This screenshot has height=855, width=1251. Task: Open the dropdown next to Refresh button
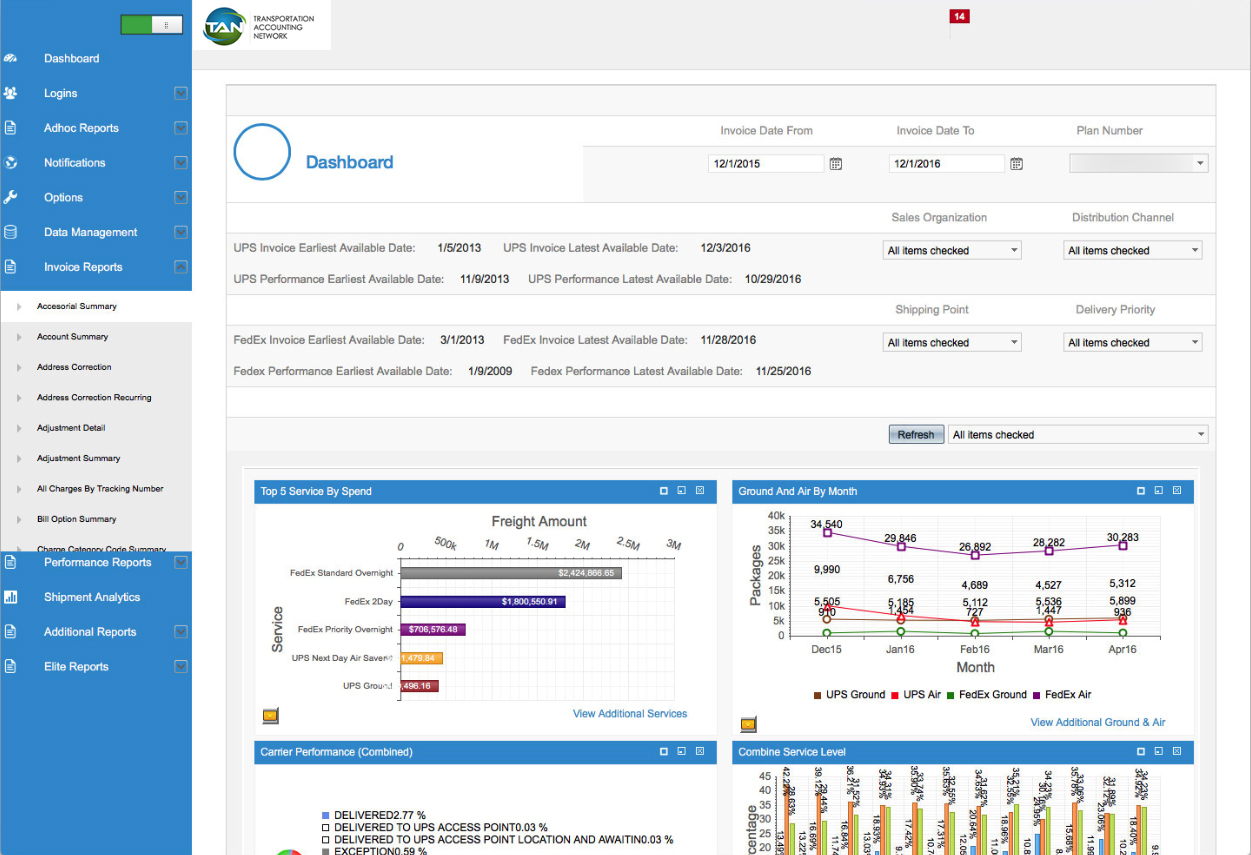(1078, 435)
